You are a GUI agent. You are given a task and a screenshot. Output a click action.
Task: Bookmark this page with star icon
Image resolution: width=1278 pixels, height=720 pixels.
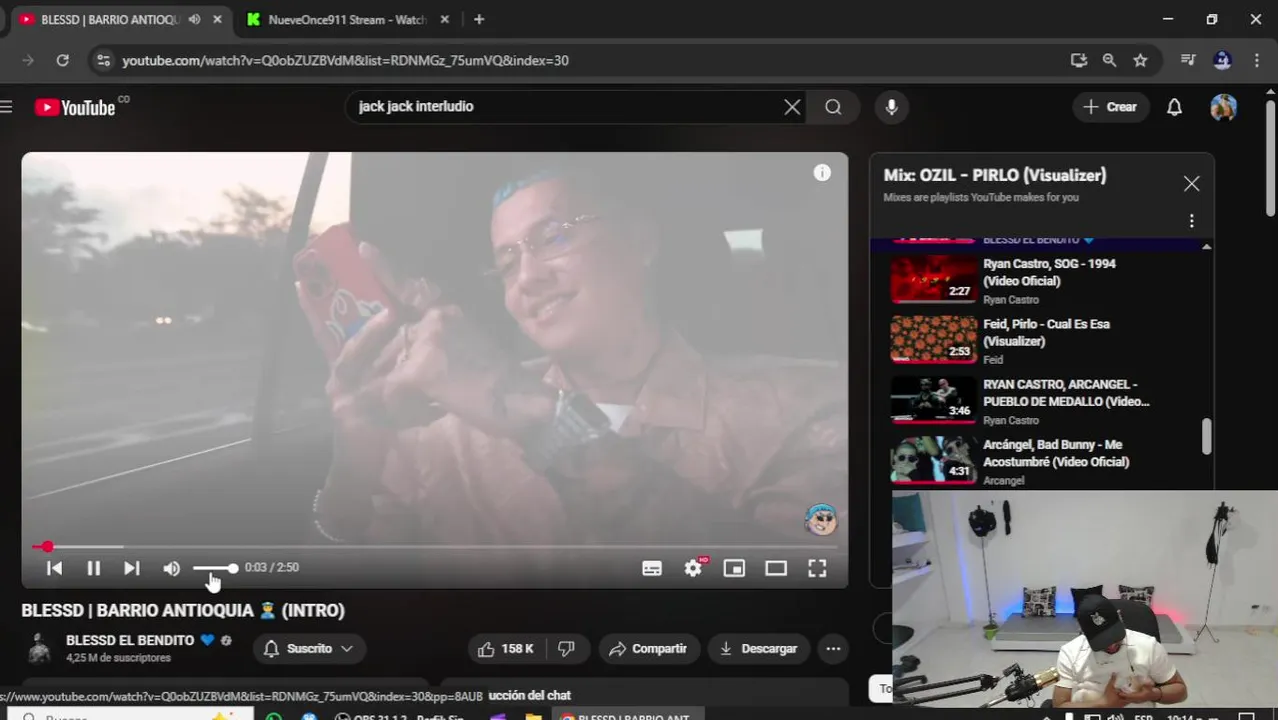point(1140,61)
